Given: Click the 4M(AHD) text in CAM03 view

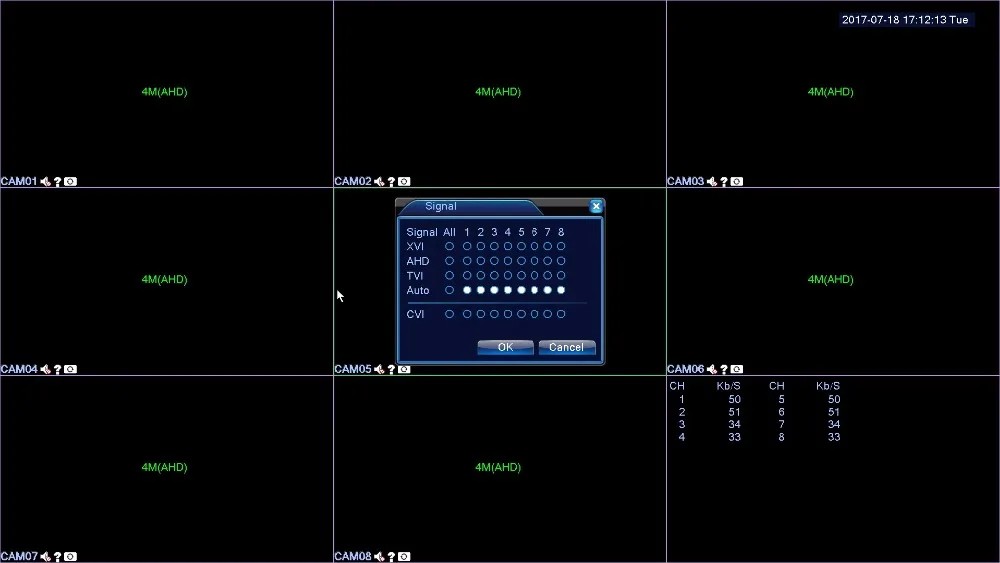Looking at the screenshot, I should click(830, 92).
